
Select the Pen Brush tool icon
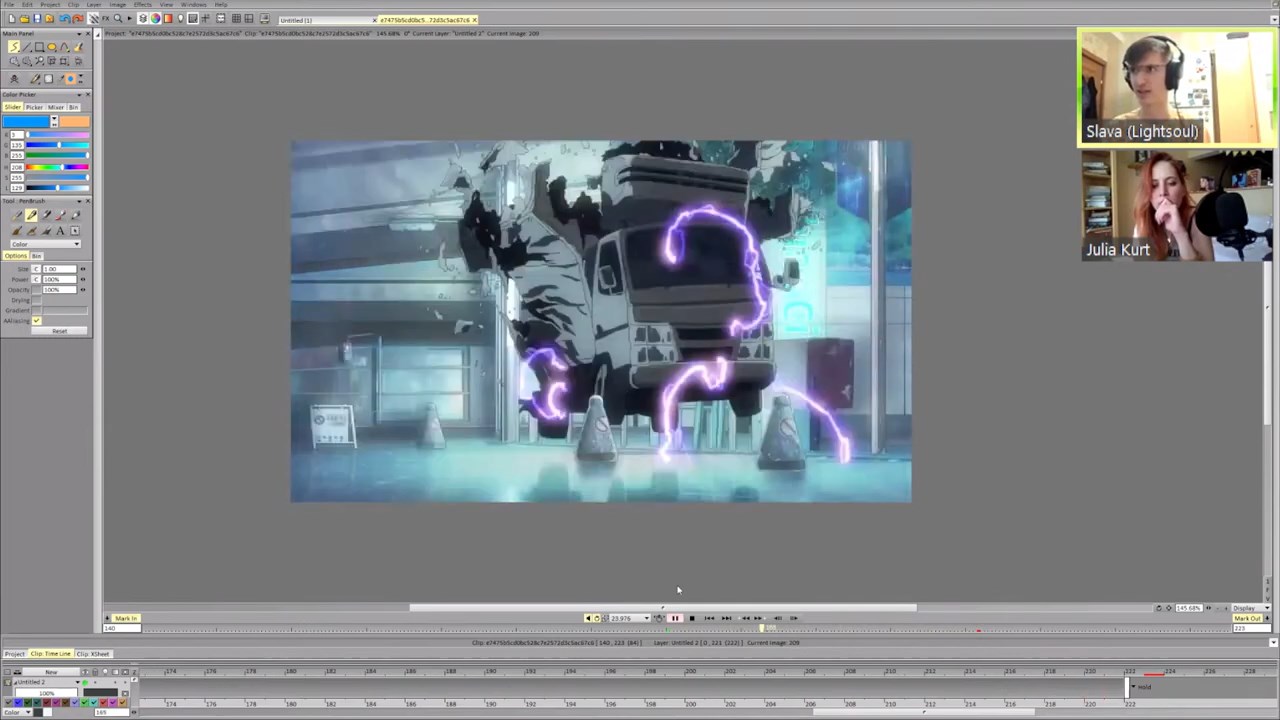(31, 215)
